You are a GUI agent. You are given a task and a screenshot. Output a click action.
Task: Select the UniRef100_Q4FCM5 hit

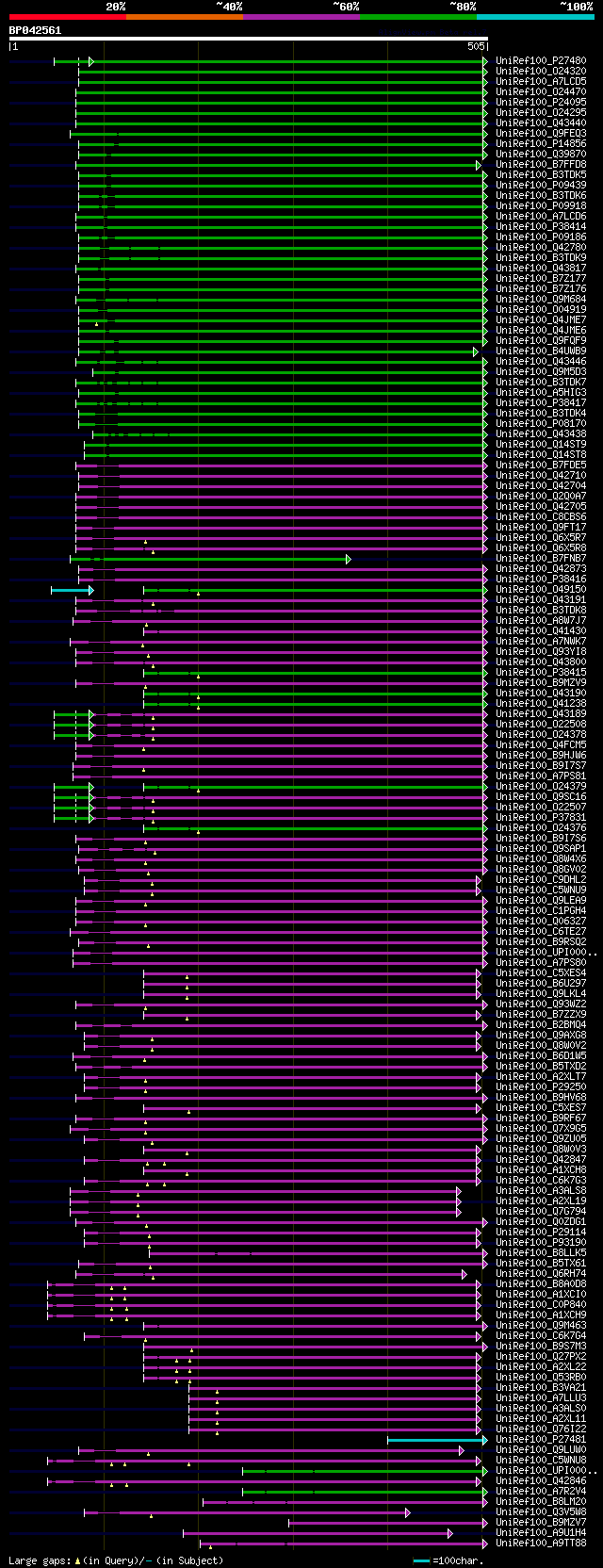tap(541, 745)
